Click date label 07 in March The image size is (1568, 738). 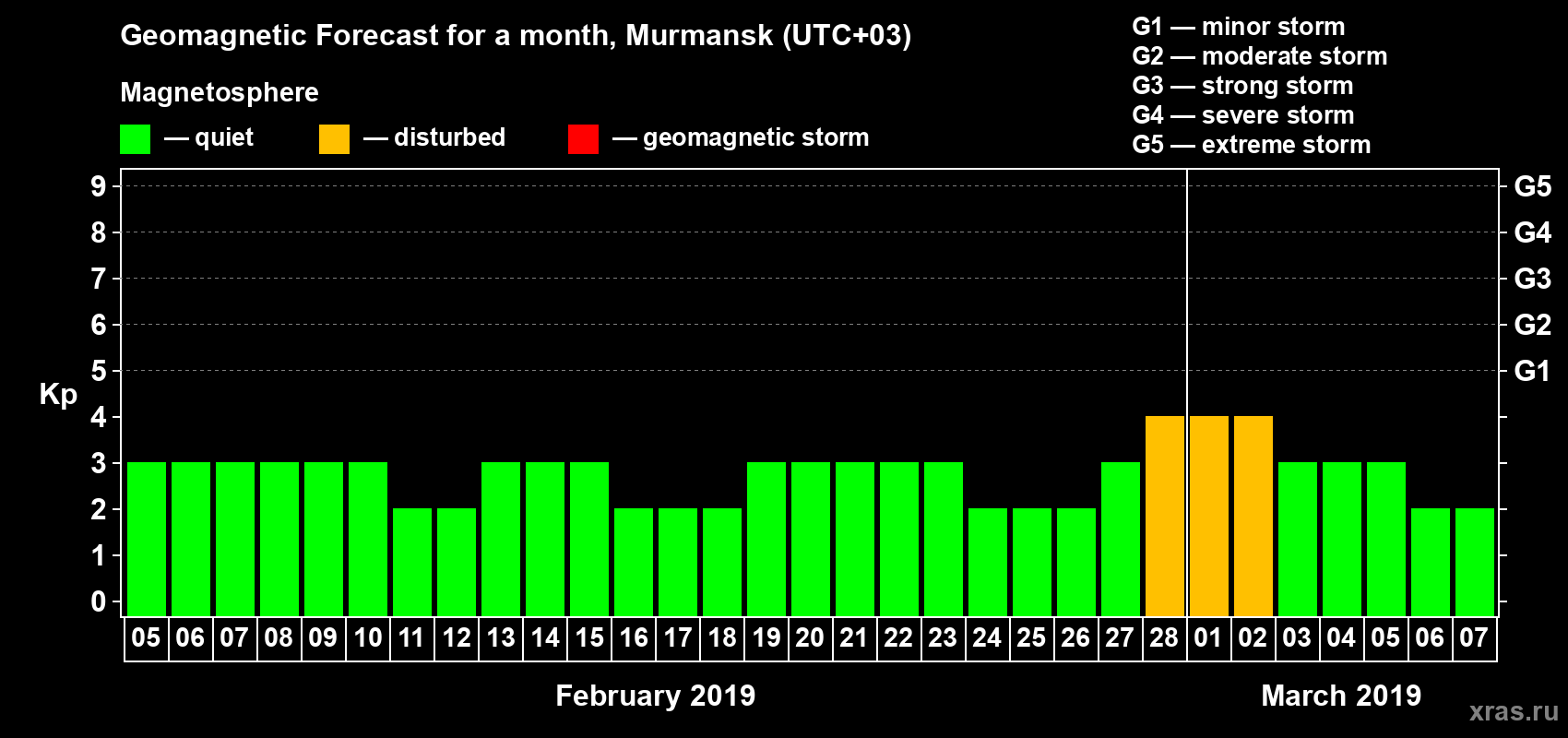1474,637
